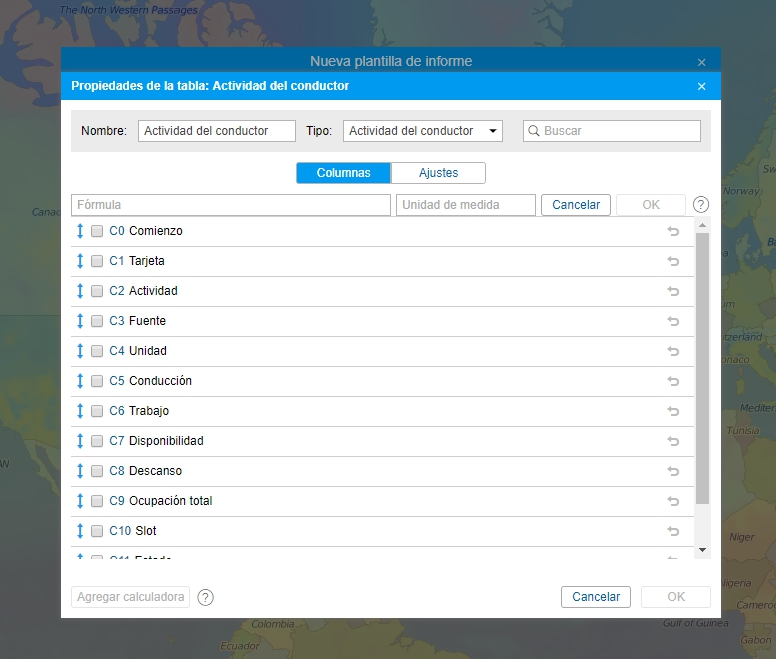Click the C9 Ocupación total label

tap(170, 501)
